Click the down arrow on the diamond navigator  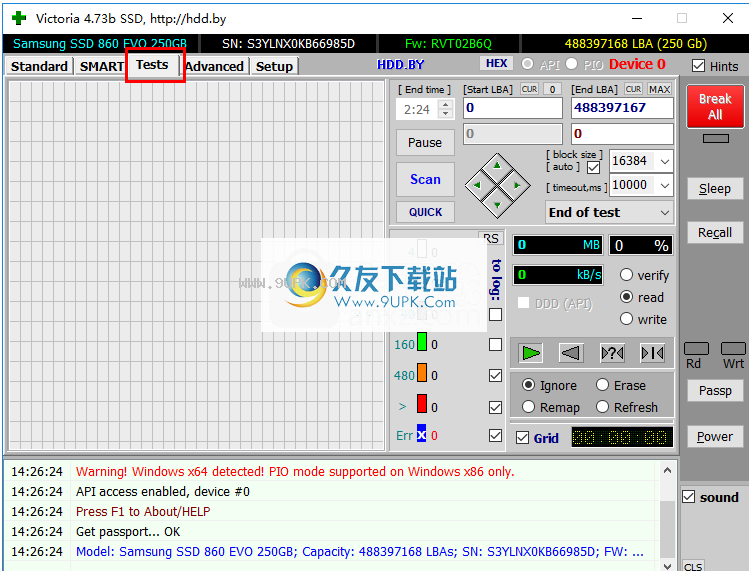(x=497, y=205)
